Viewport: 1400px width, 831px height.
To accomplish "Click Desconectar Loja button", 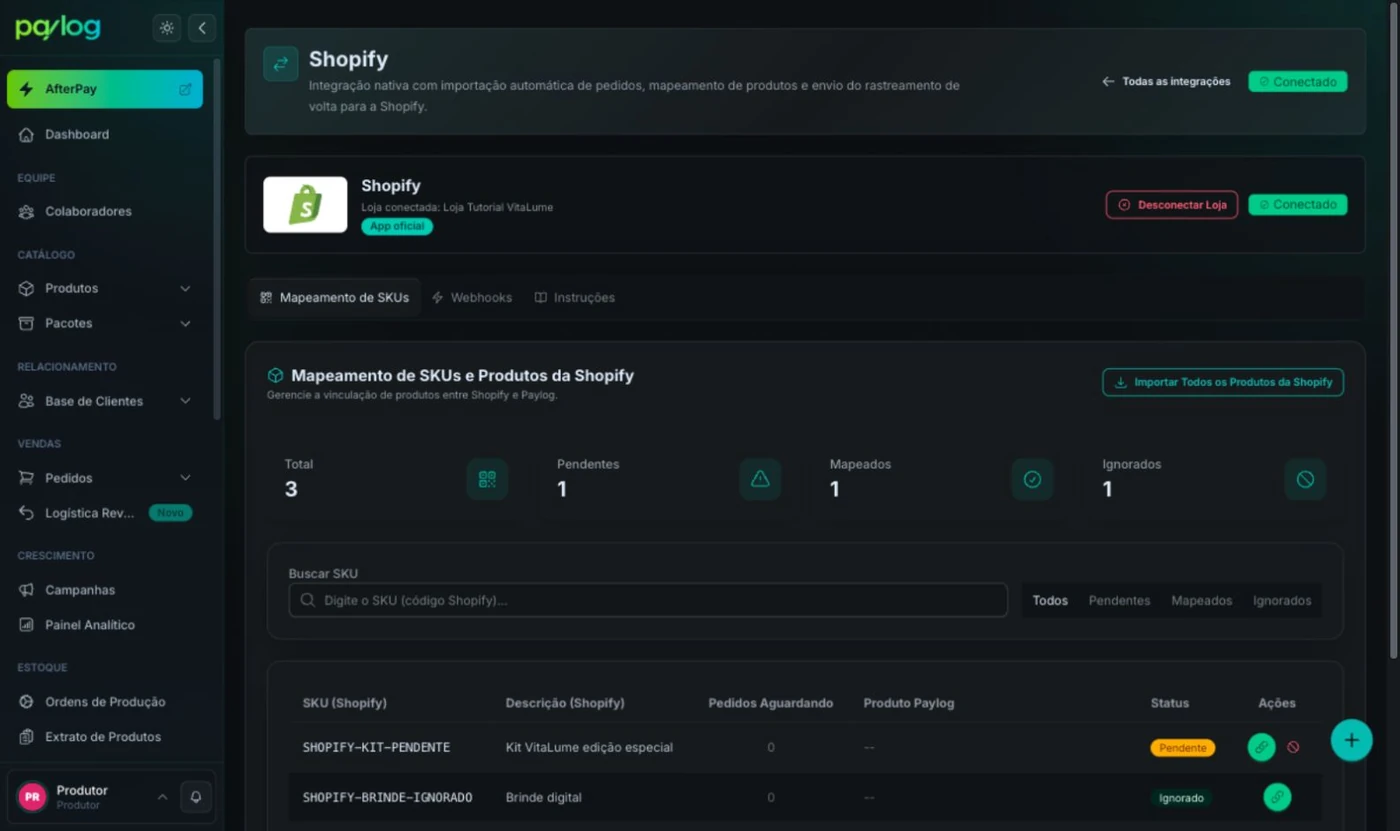I will [1172, 204].
